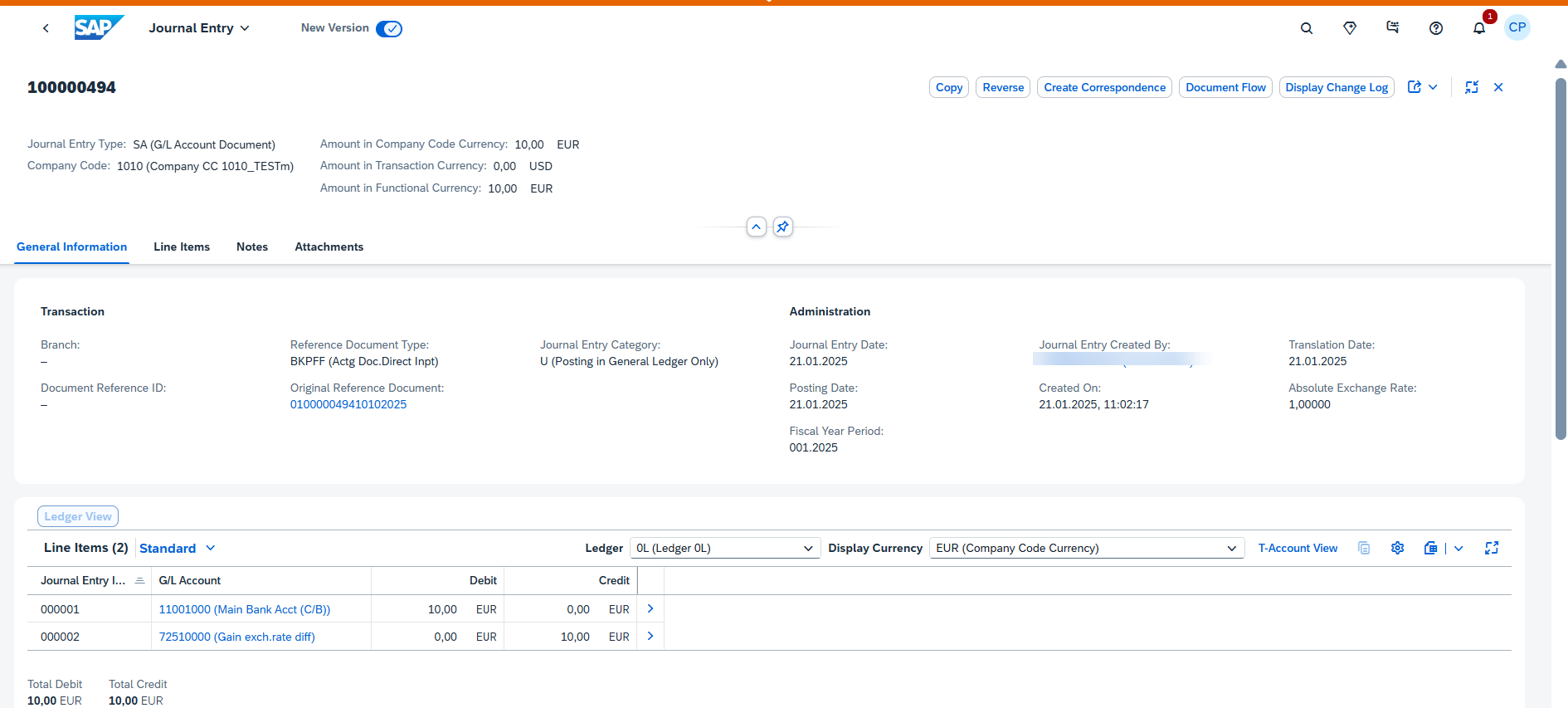Click the Credit column header
The image size is (1568, 708).
(x=570, y=581)
